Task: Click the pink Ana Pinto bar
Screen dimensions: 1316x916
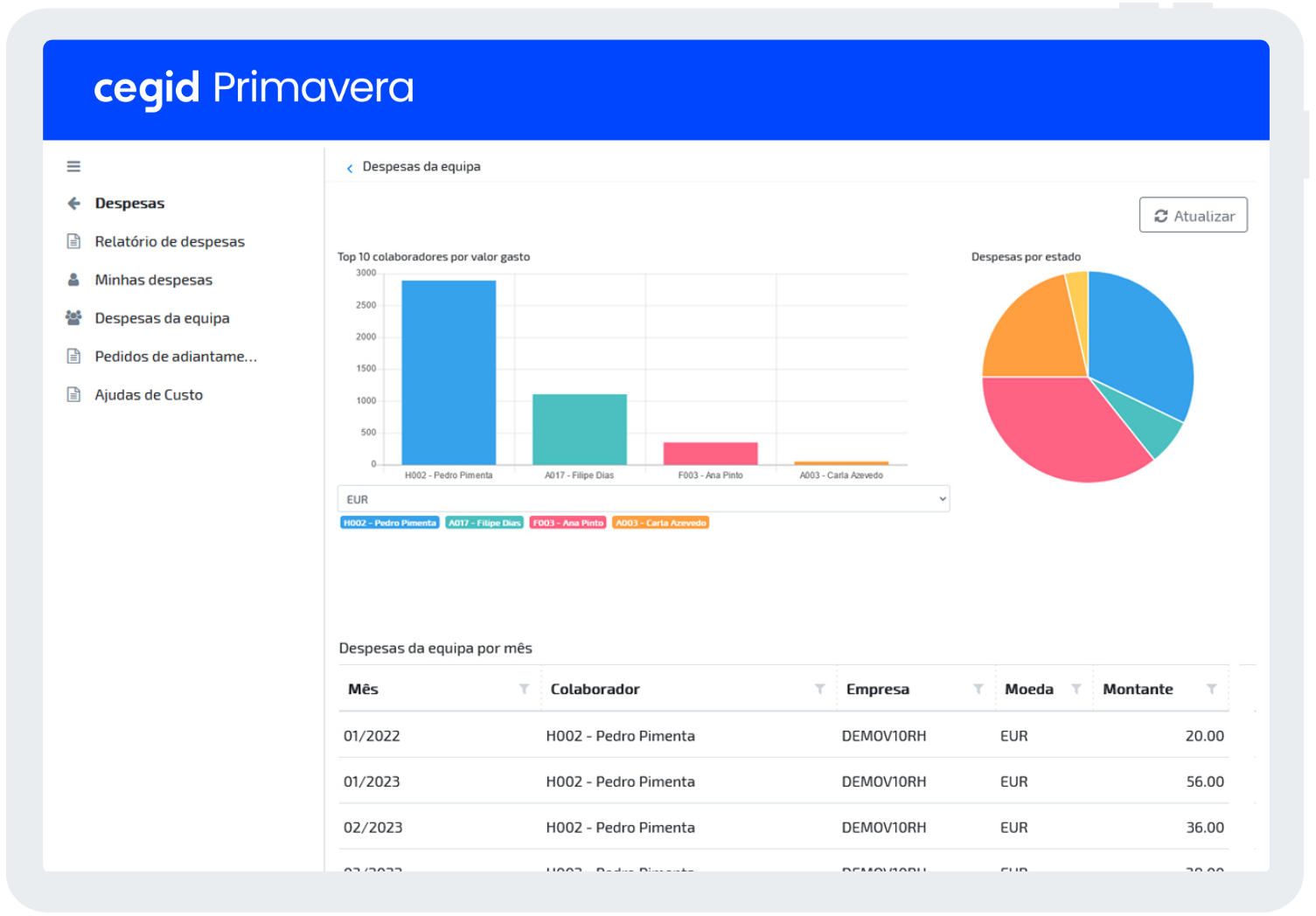Action: tap(710, 453)
